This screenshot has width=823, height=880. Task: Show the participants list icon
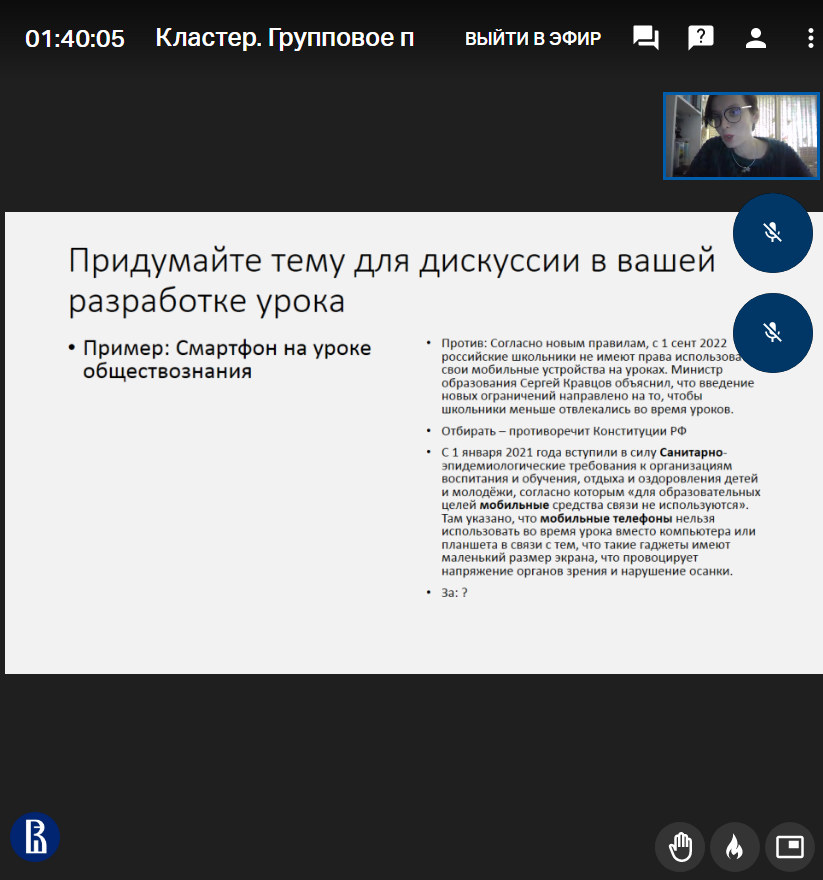point(755,39)
